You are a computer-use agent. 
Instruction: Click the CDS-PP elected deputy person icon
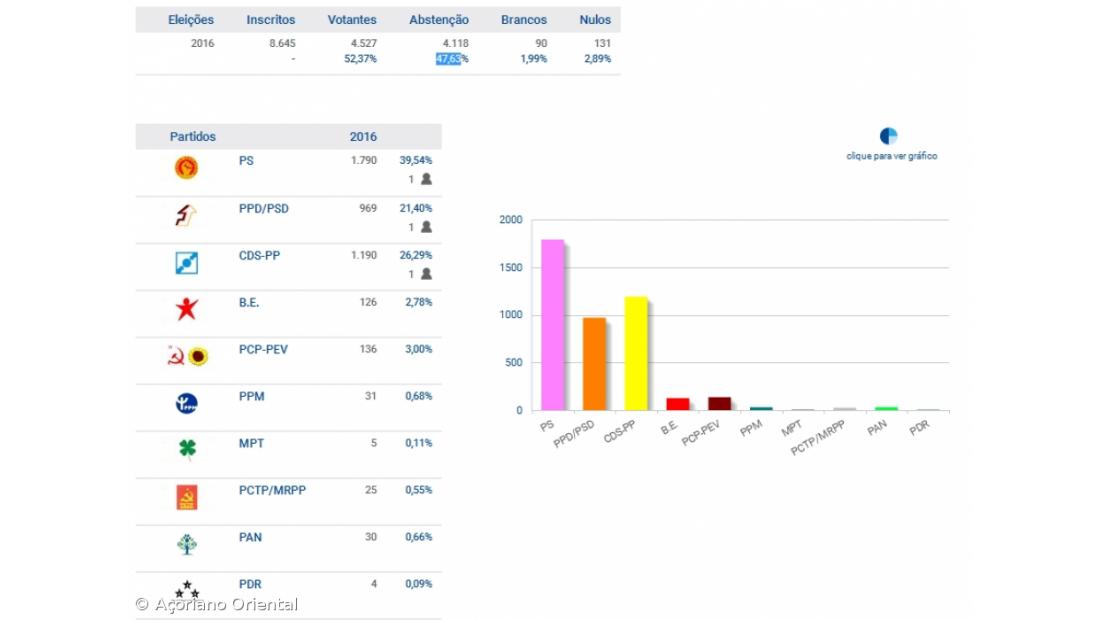[426, 274]
